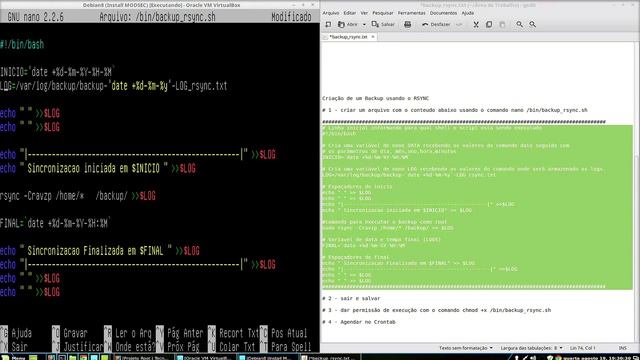The image size is (640, 360).
Task: Open the Menu button on the taskbar
Action: click(14, 358)
